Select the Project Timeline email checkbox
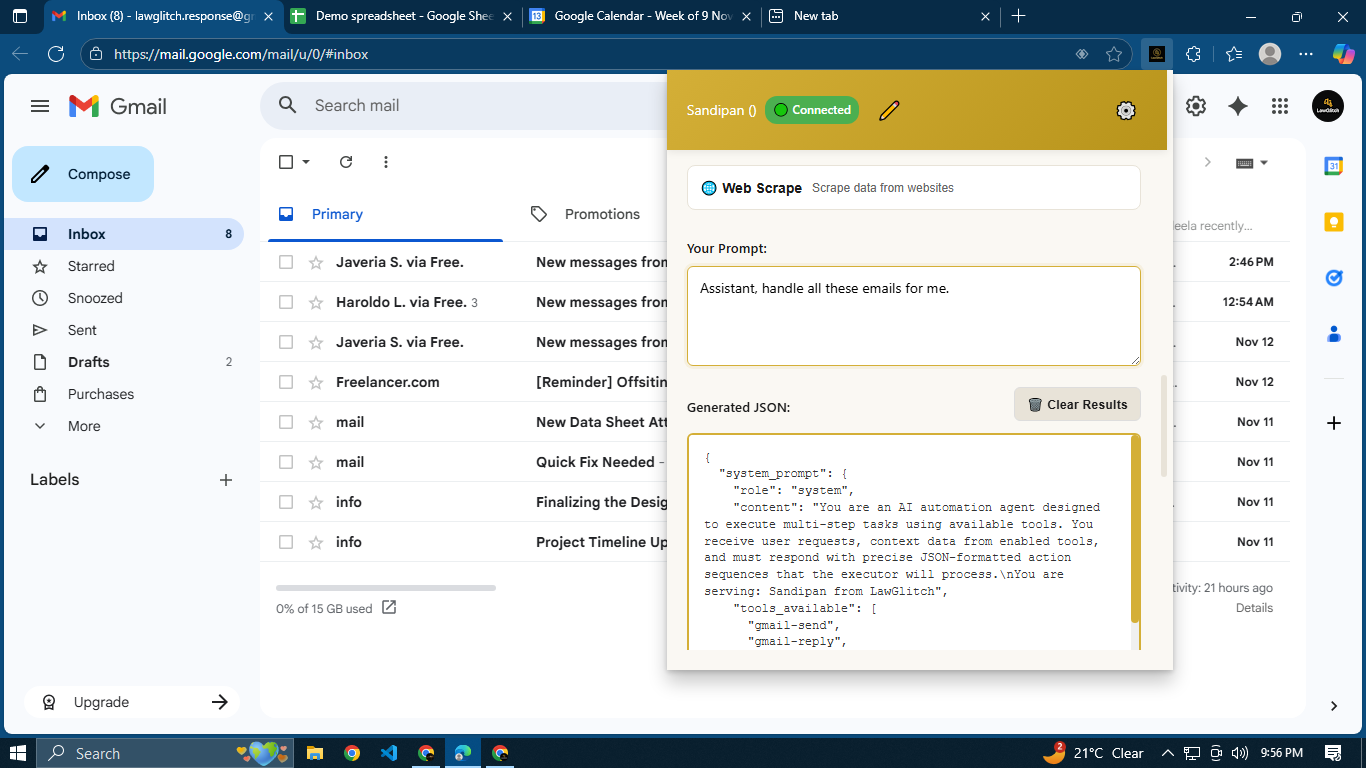Screen dimensions: 1366x768 (x=286, y=542)
